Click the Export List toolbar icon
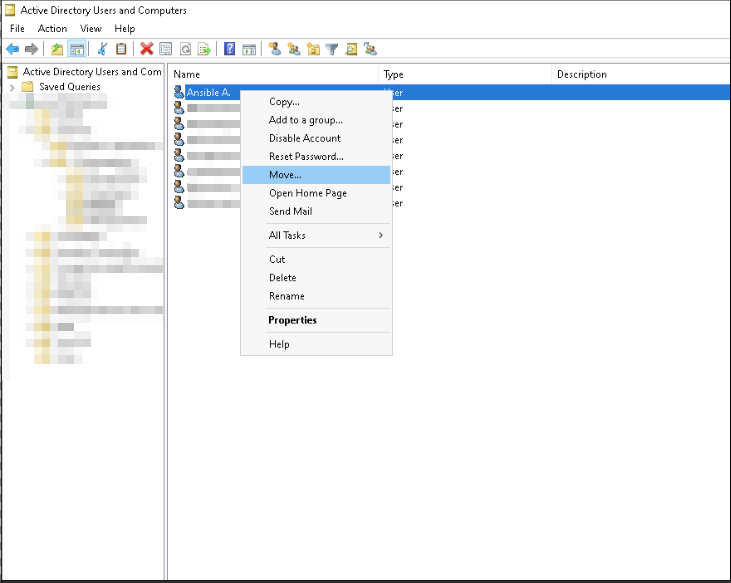The height and width of the screenshot is (583, 731). (204, 49)
